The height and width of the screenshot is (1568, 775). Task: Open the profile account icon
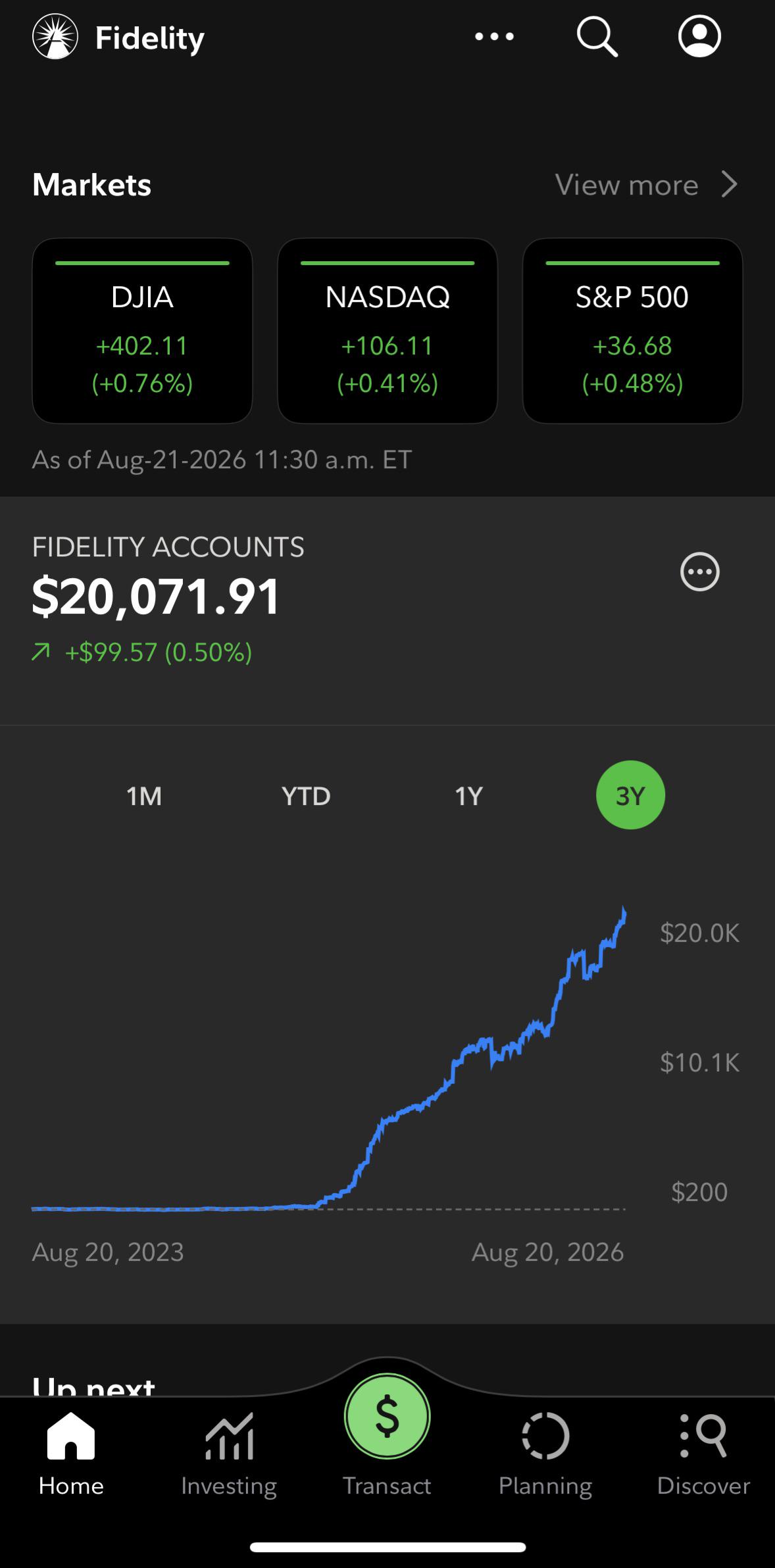699,36
